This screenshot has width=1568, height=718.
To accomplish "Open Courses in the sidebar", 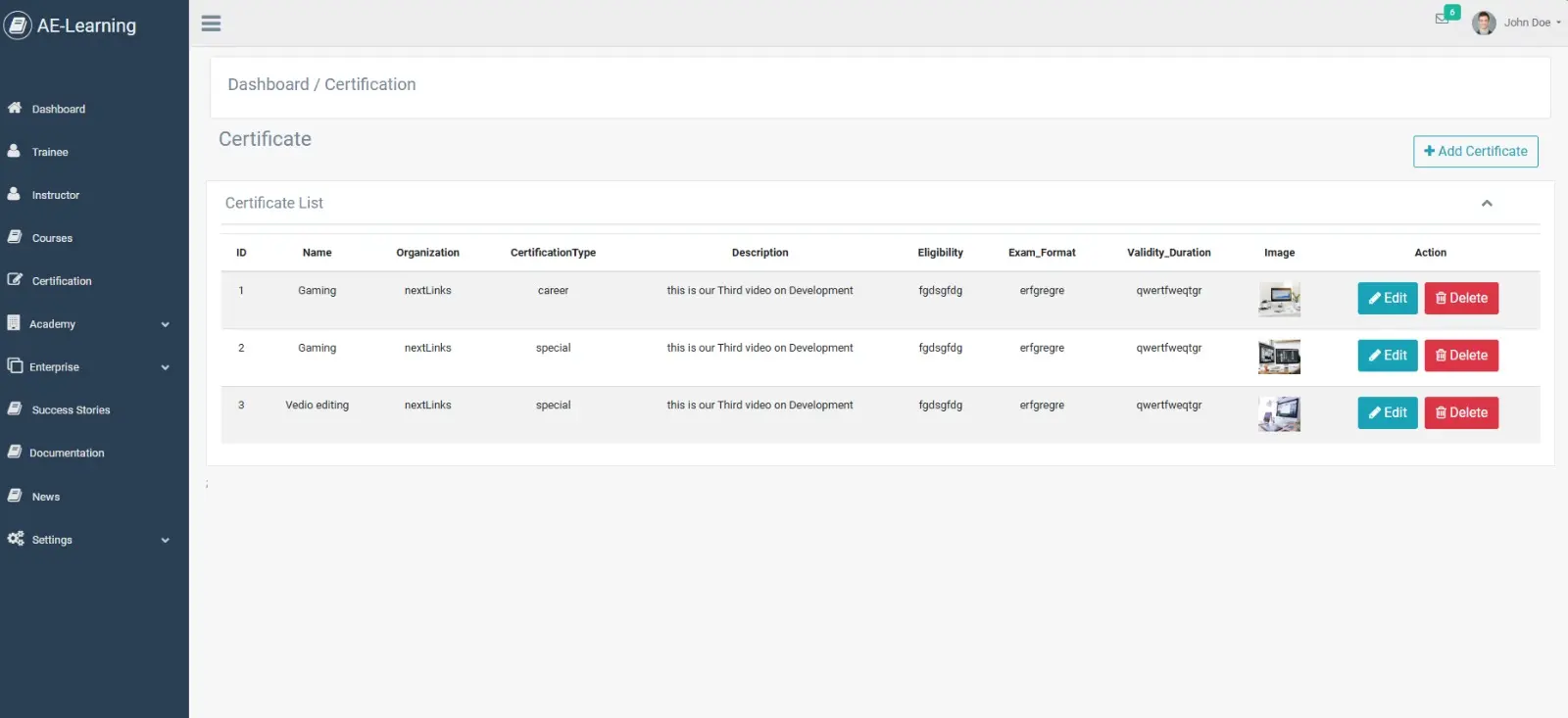I will pos(52,238).
